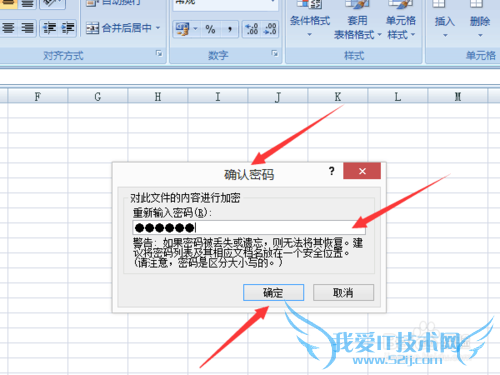
Task: Apply the comma style icon
Action: (x=230, y=29)
